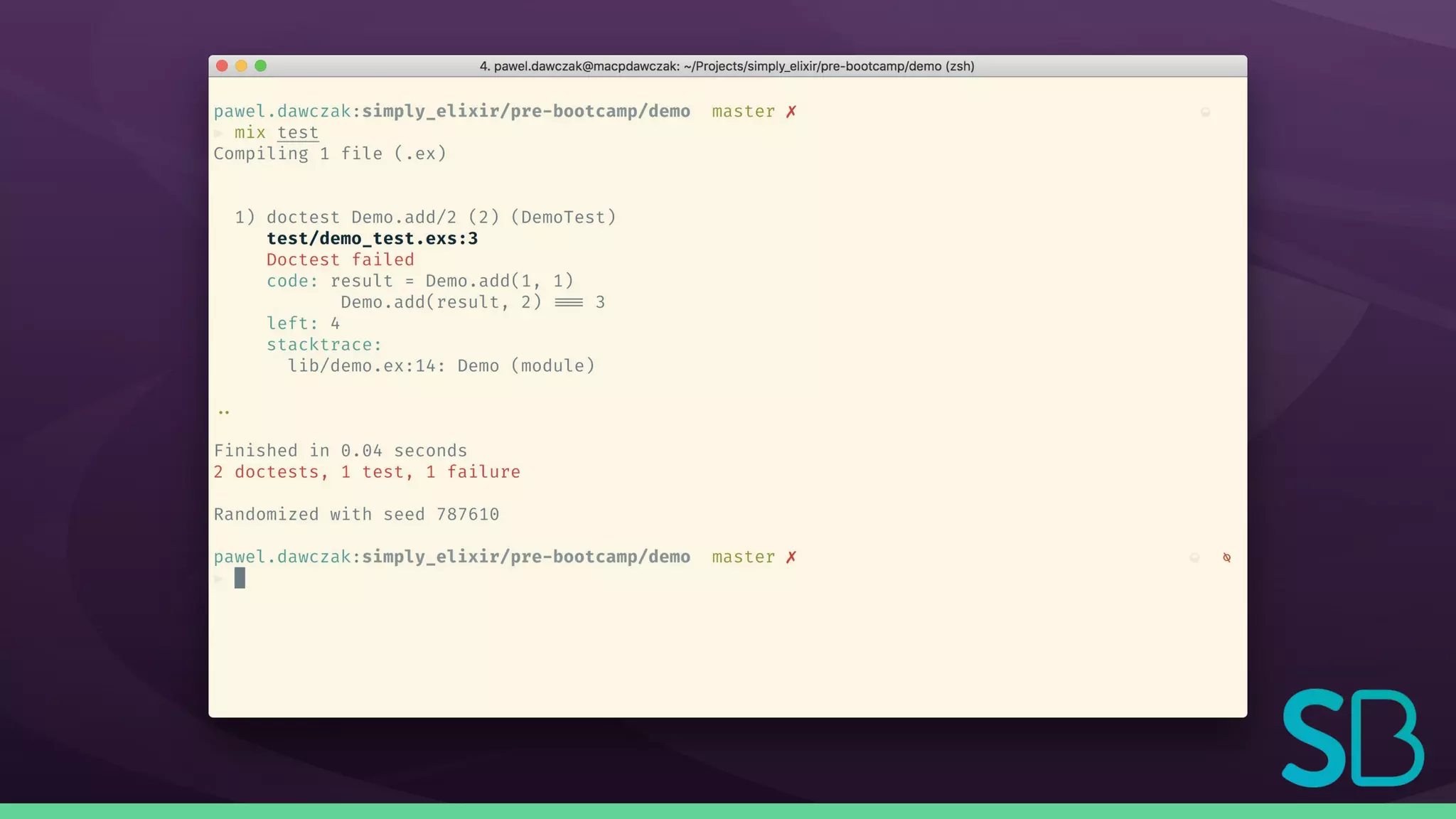Click the red crossed-out status icon
Screen dimensions: 1456x819
click(1226, 558)
